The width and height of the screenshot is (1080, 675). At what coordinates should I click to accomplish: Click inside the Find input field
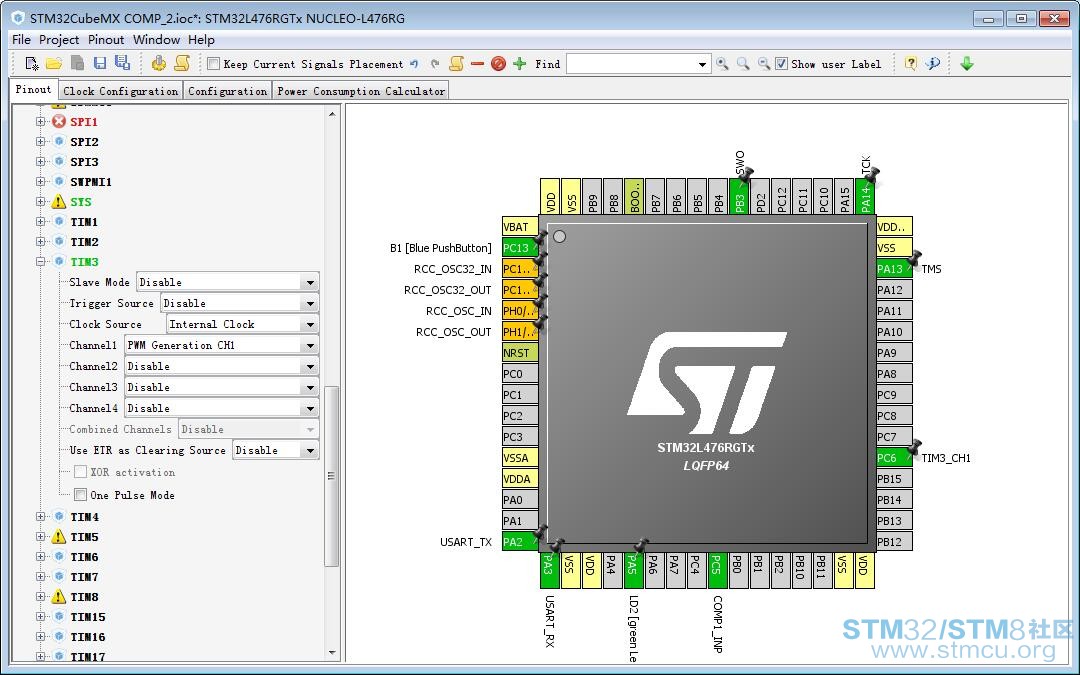click(x=630, y=64)
